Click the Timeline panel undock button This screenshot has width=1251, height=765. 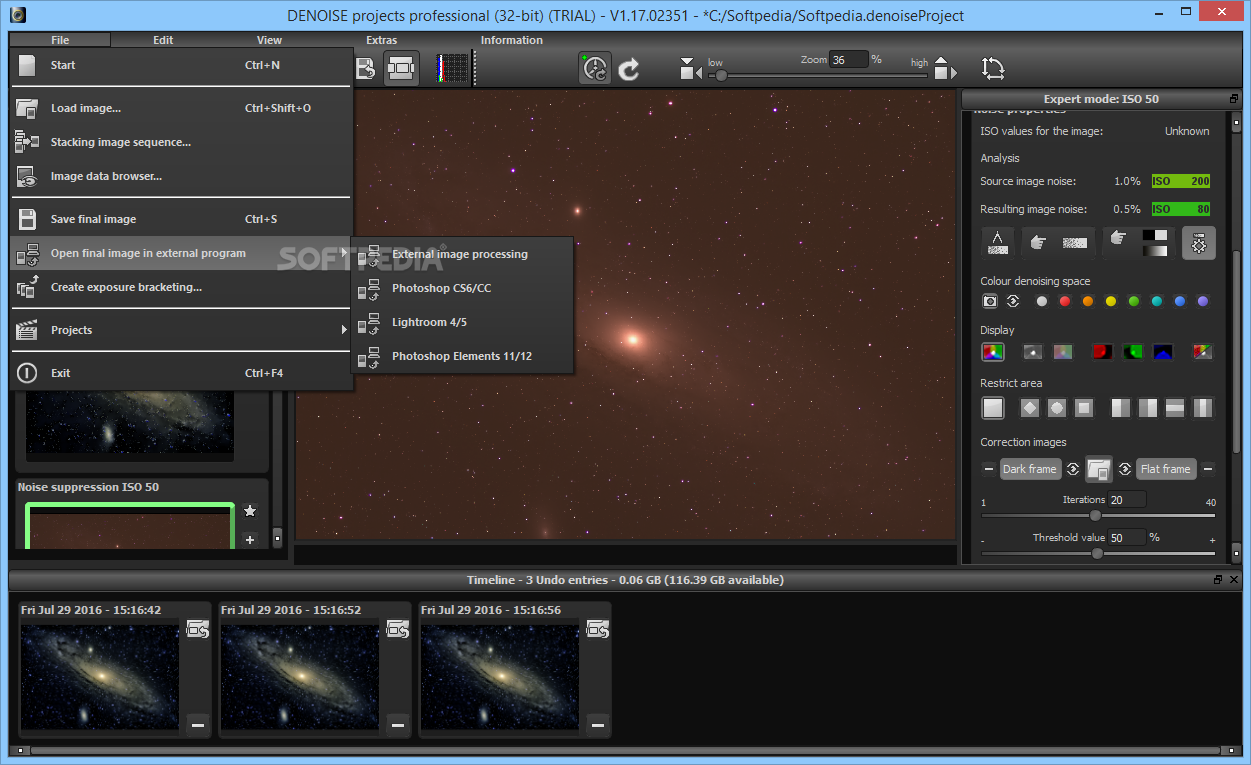click(1218, 580)
